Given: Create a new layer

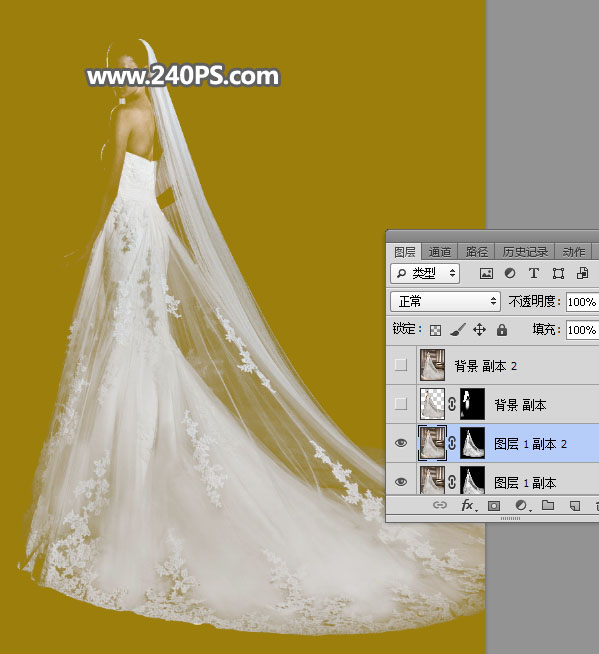Looking at the screenshot, I should 575,506.
